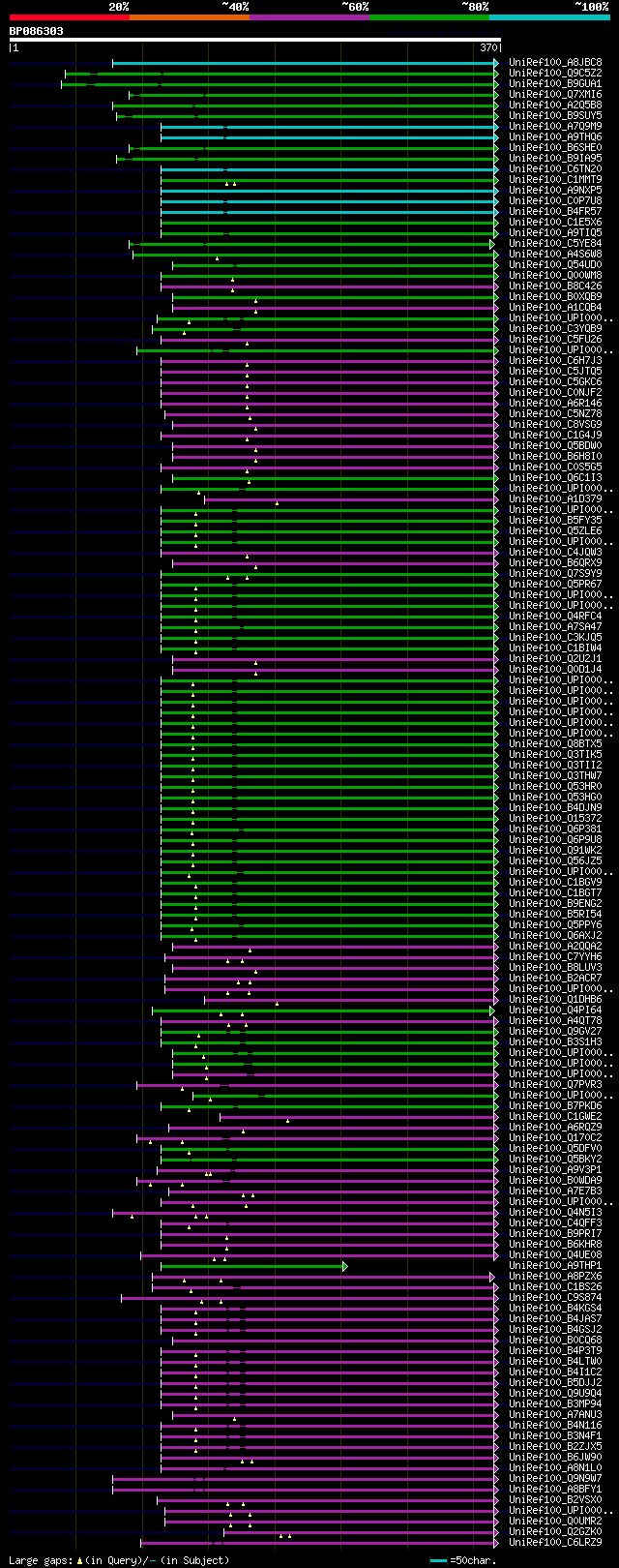Click hit label UniRef100_Q9U9Q4
Image resolution: width=619 pixels, height=1568 pixels.
555,1394
